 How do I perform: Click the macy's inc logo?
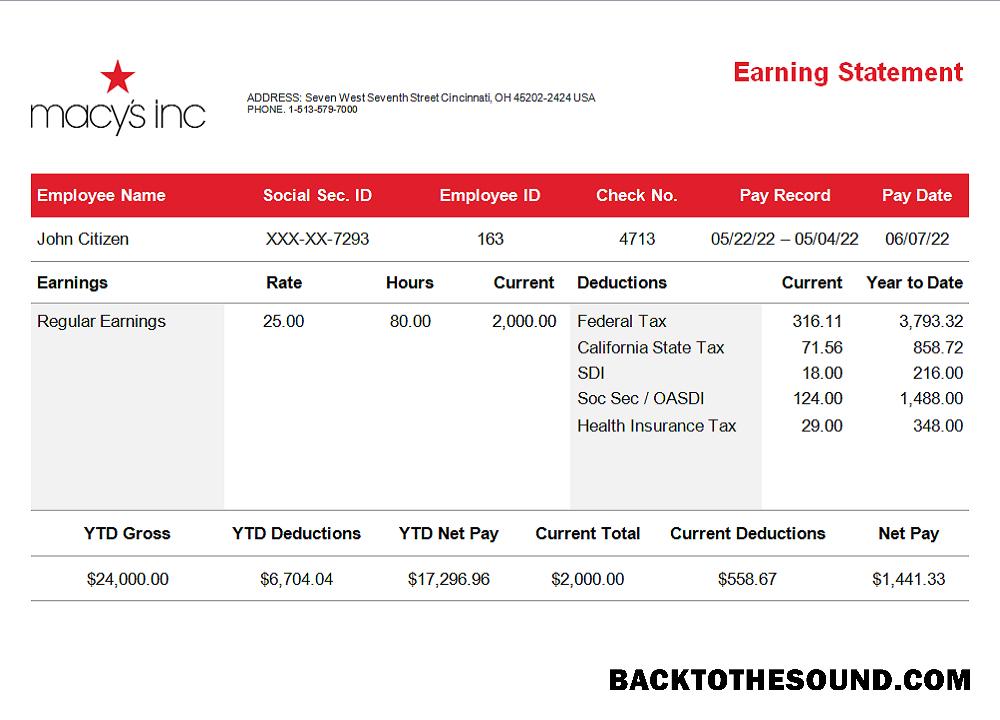(x=118, y=98)
